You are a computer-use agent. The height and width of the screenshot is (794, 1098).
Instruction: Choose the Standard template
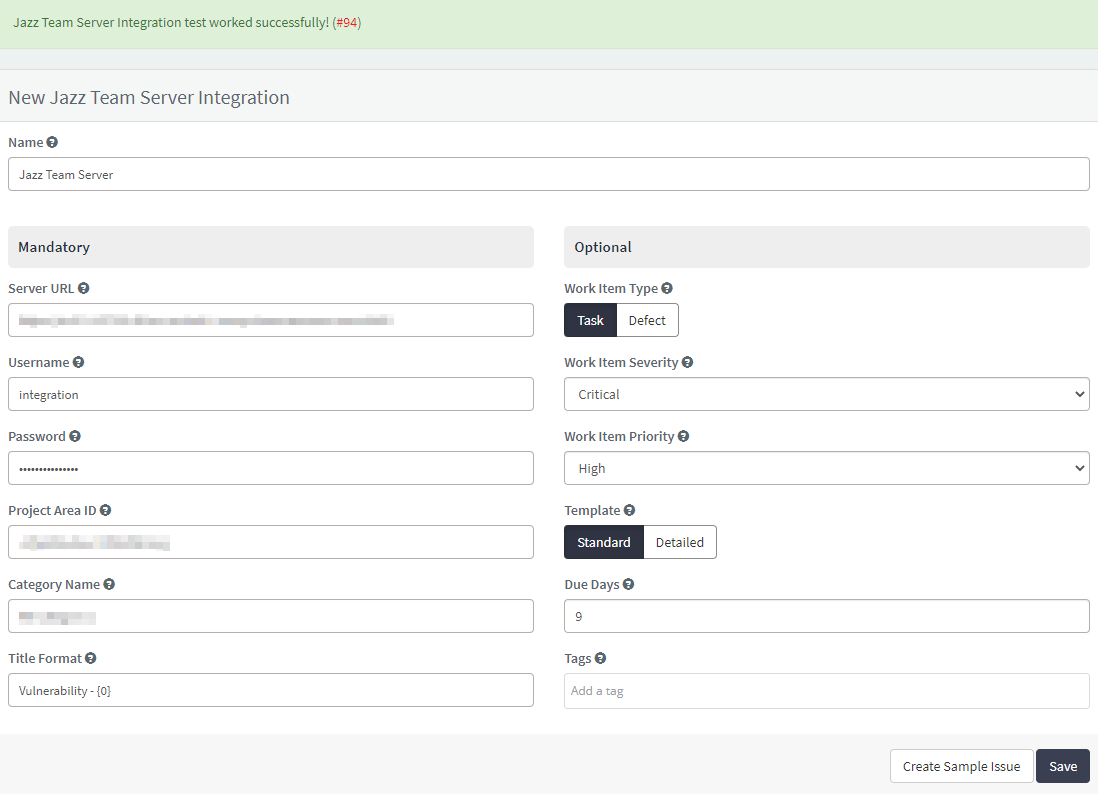pos(604,542)
